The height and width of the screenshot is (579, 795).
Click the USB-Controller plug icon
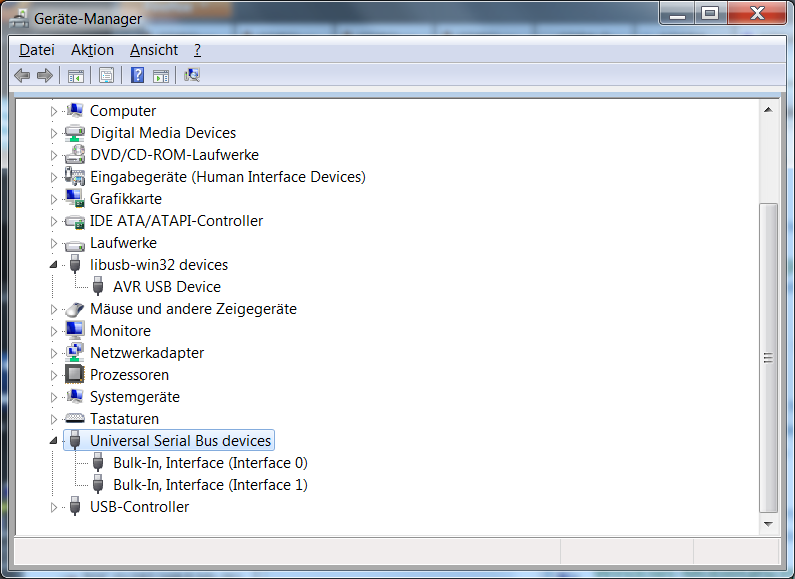point(75,506)
